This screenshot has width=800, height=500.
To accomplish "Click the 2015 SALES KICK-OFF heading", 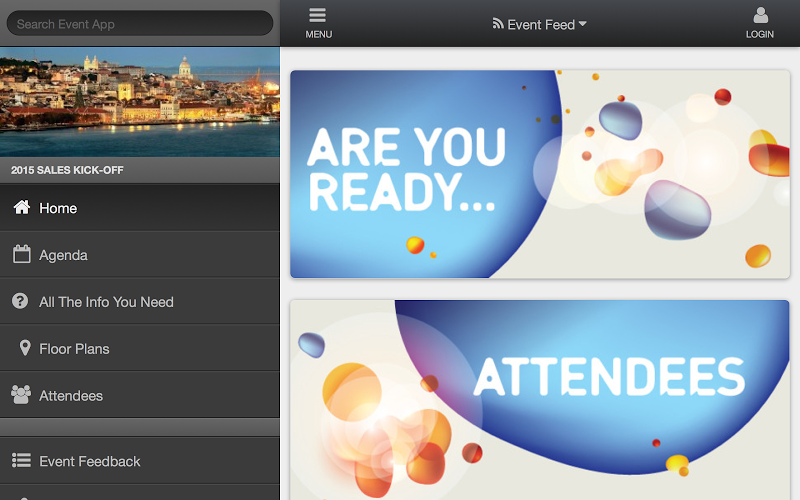I will coord(67,170).
